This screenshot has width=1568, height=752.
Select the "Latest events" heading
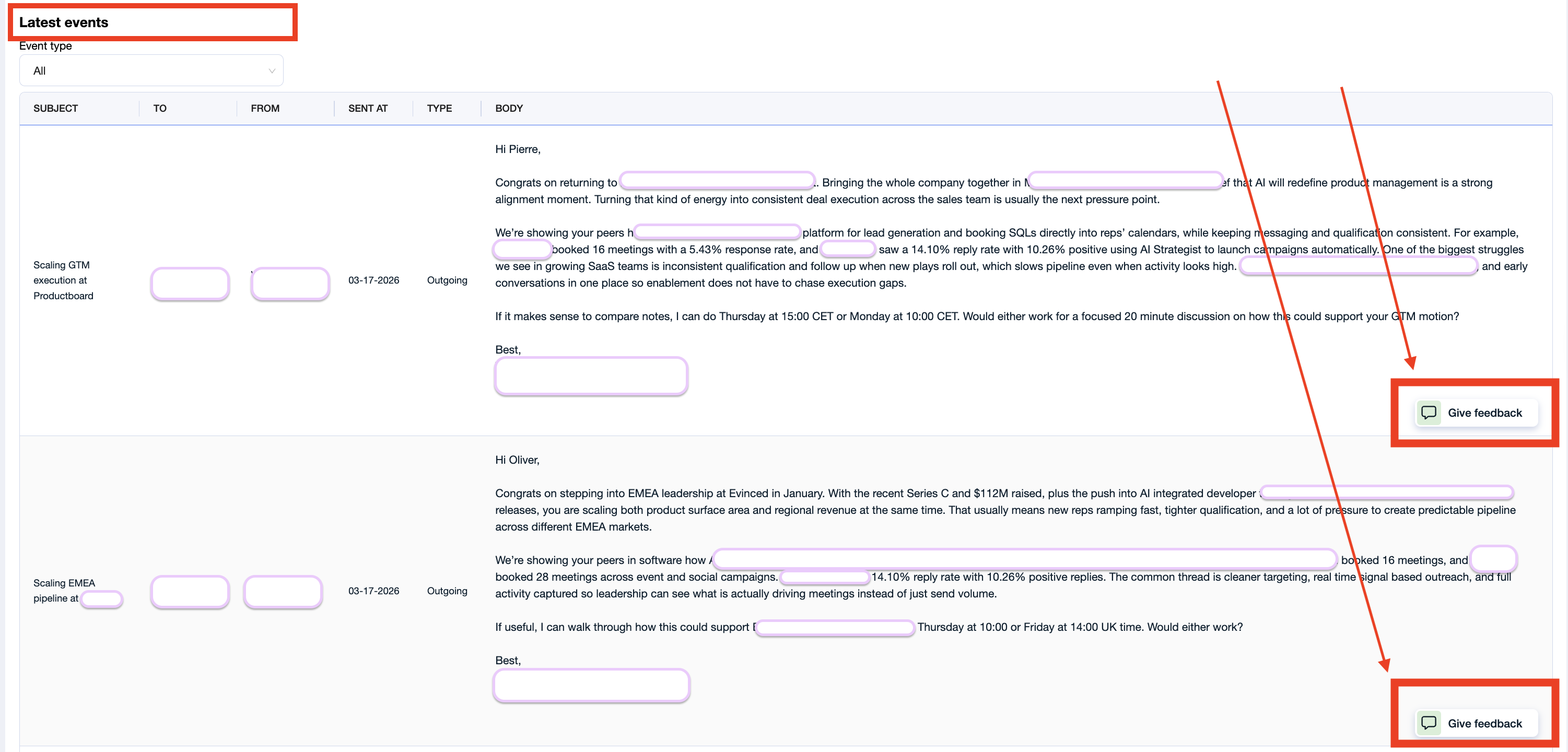click(63, 22)
